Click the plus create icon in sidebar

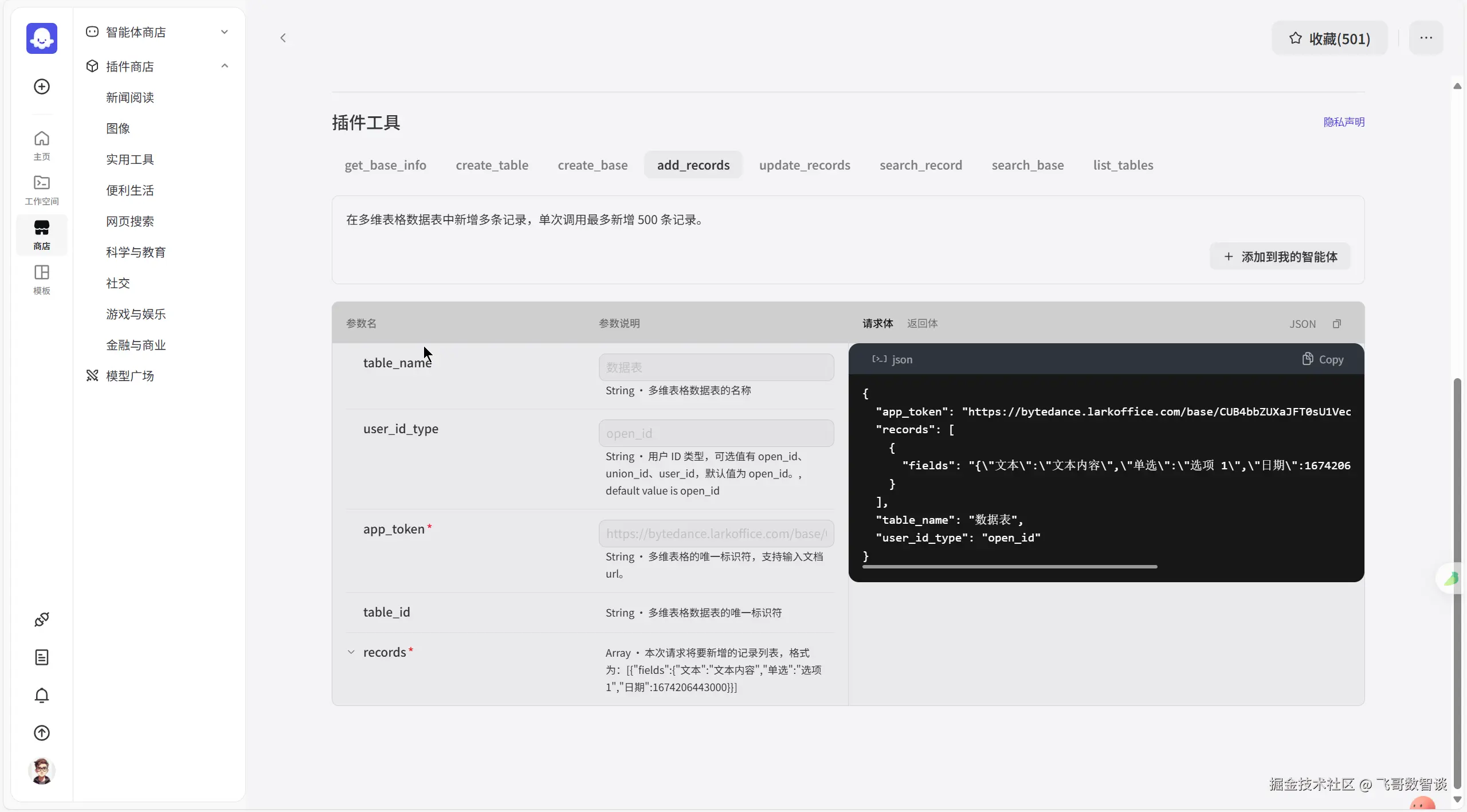[x=42, y=87]
